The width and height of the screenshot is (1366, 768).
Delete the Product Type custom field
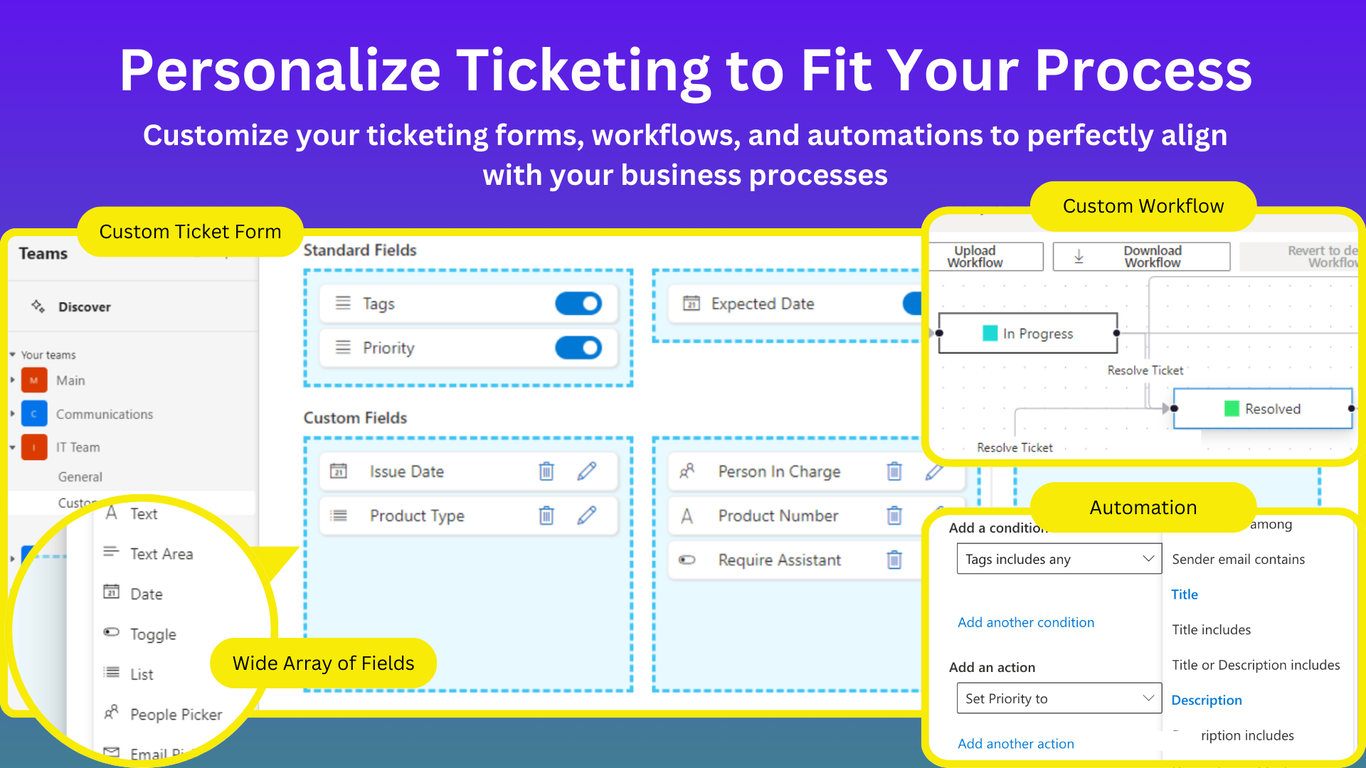point(546,515)
